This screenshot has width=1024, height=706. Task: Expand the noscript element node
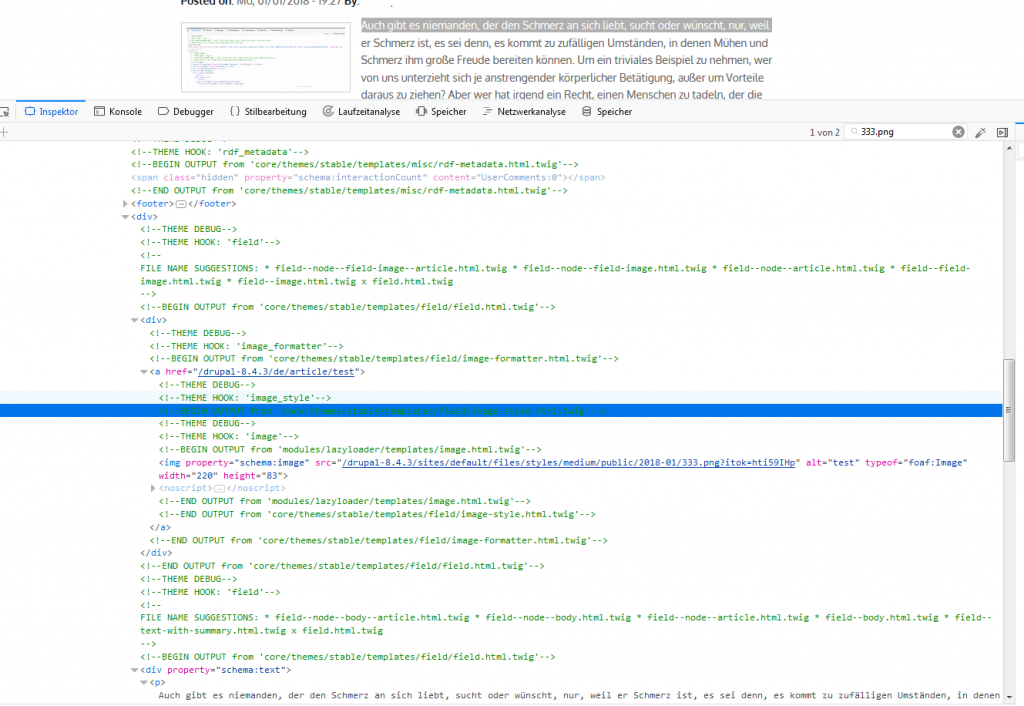(x=153, y=488)
